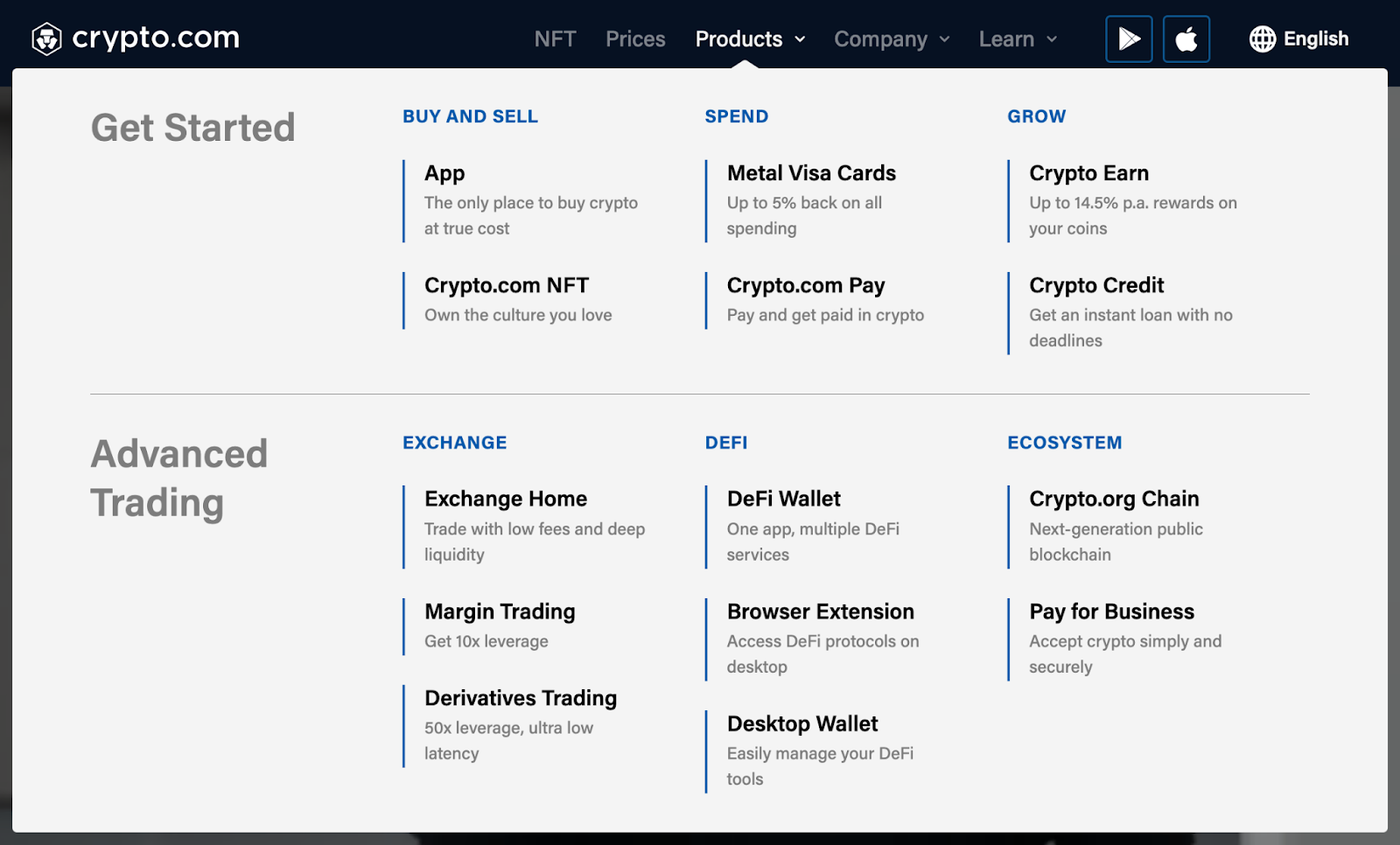Screen dimensions: 1400x845
Task: Select Derivatives Trading
Action: [x=521, y=698]
